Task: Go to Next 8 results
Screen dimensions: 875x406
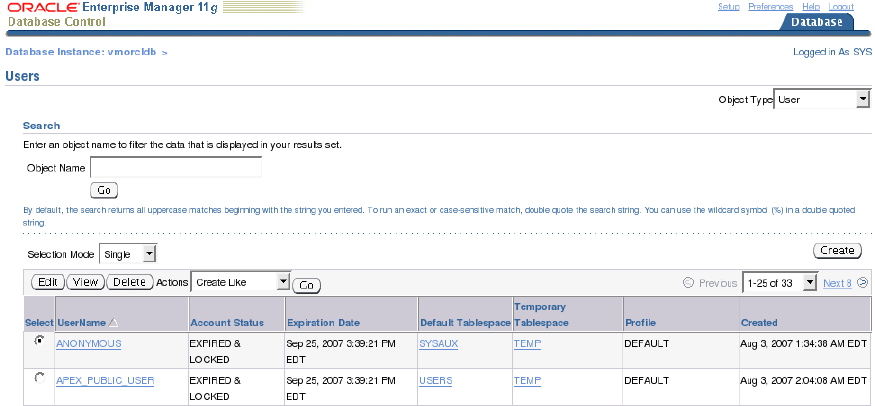Action: click(837, 283)
